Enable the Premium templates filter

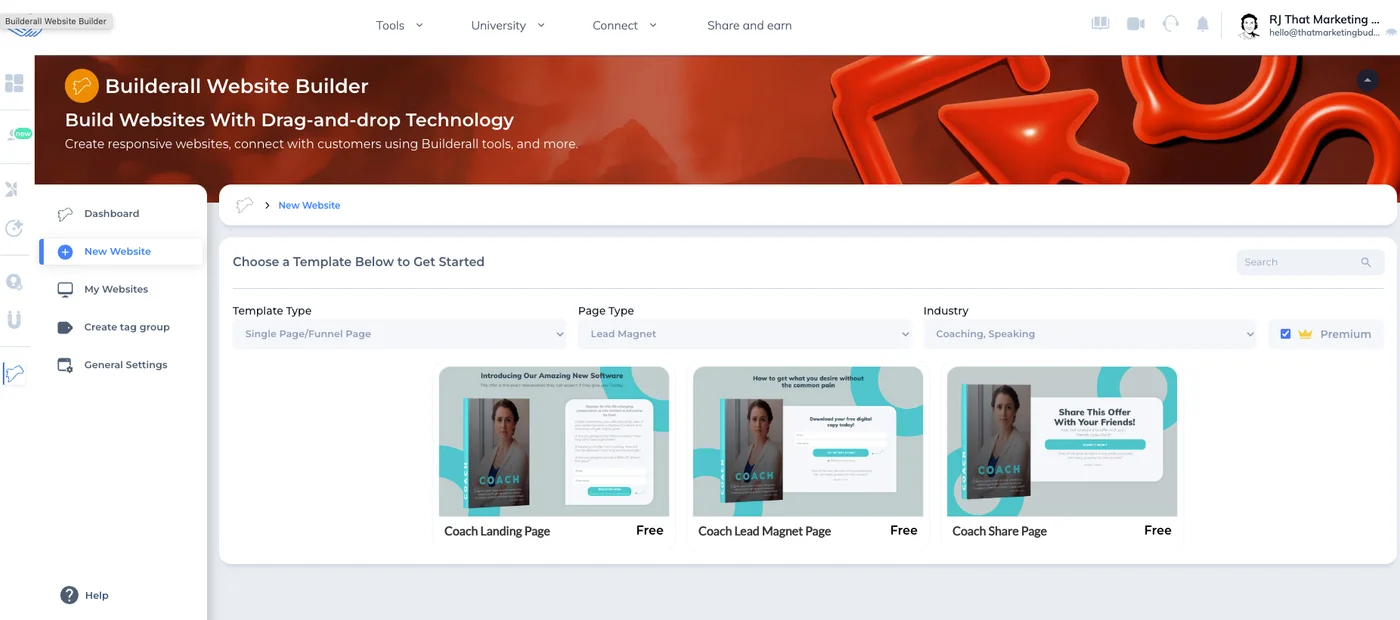click(1285, 334)
